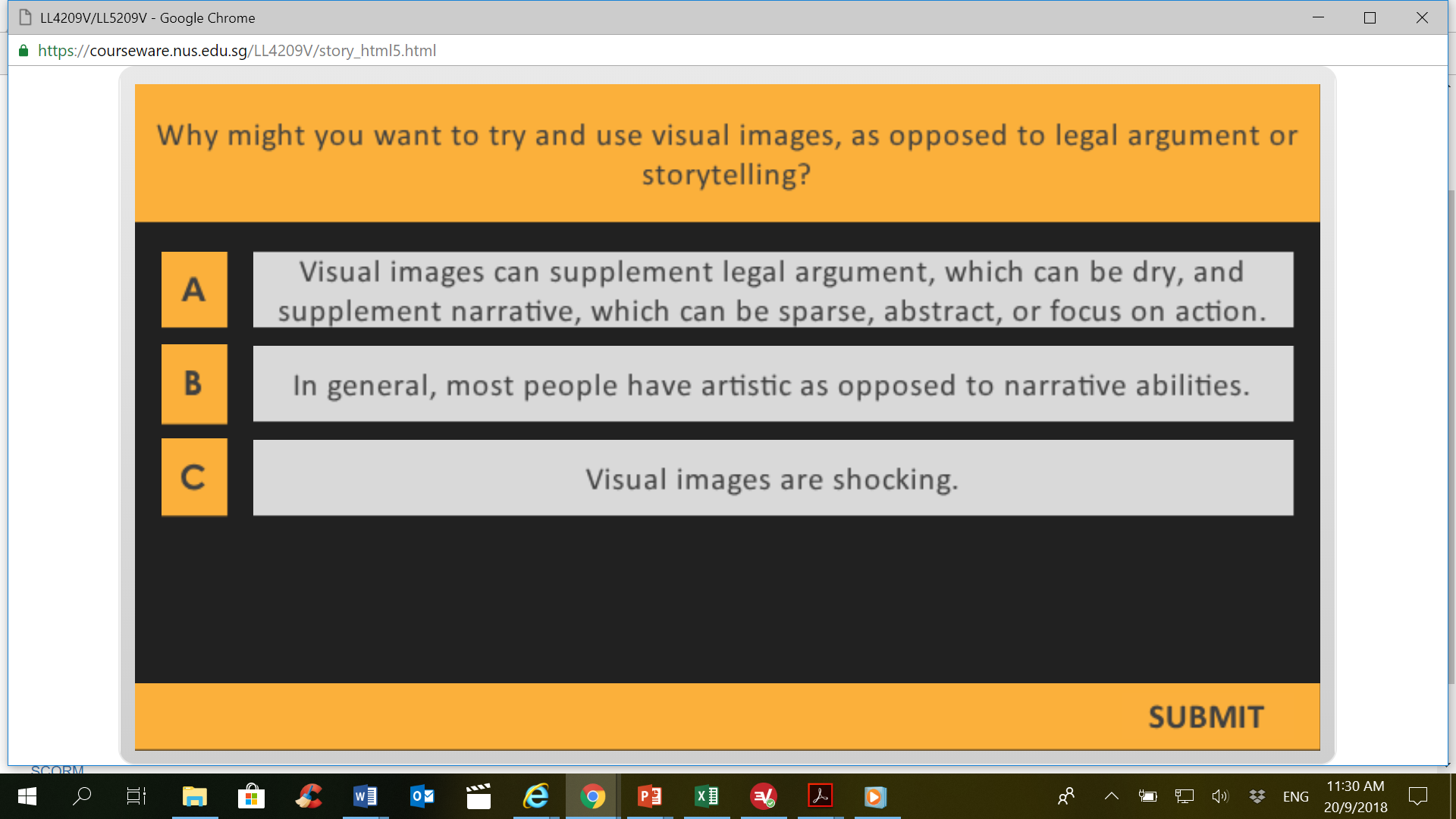Select answer option B letter box
This screenshot has width=1456, height=819.
pos(194,384)
